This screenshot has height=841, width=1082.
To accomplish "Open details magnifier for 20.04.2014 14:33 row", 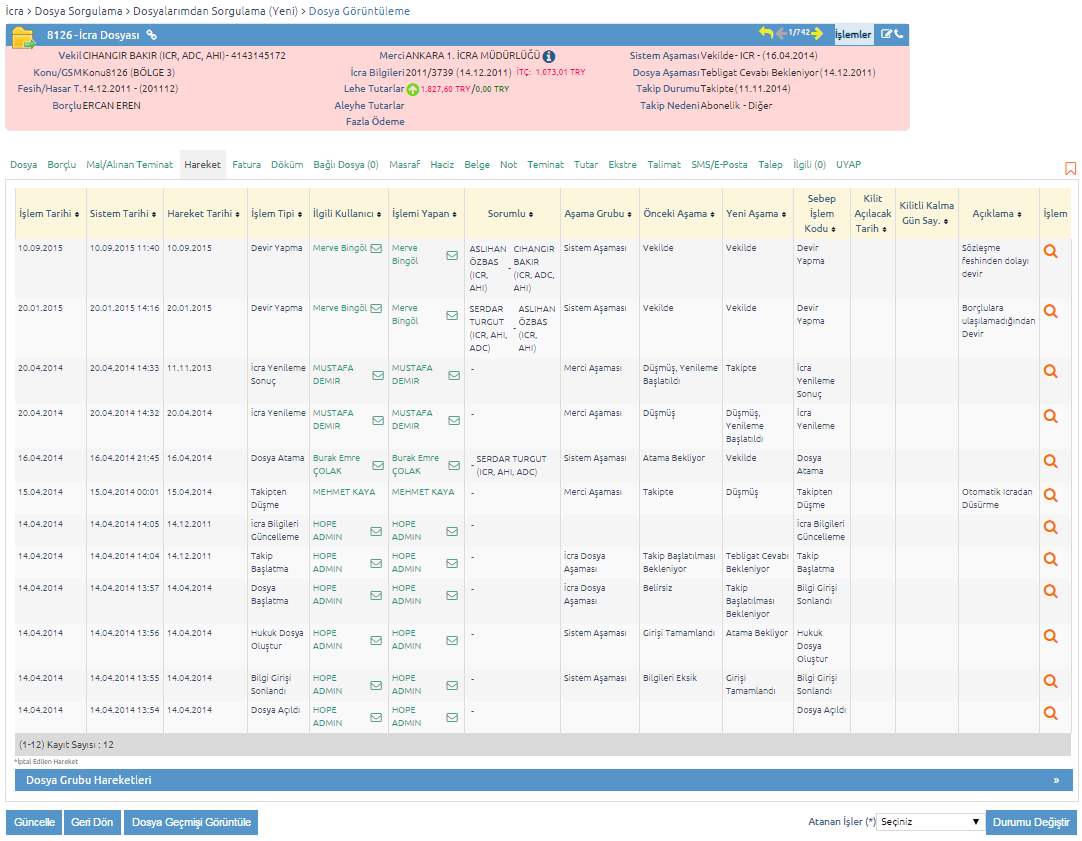I will tap(1050, 371).
